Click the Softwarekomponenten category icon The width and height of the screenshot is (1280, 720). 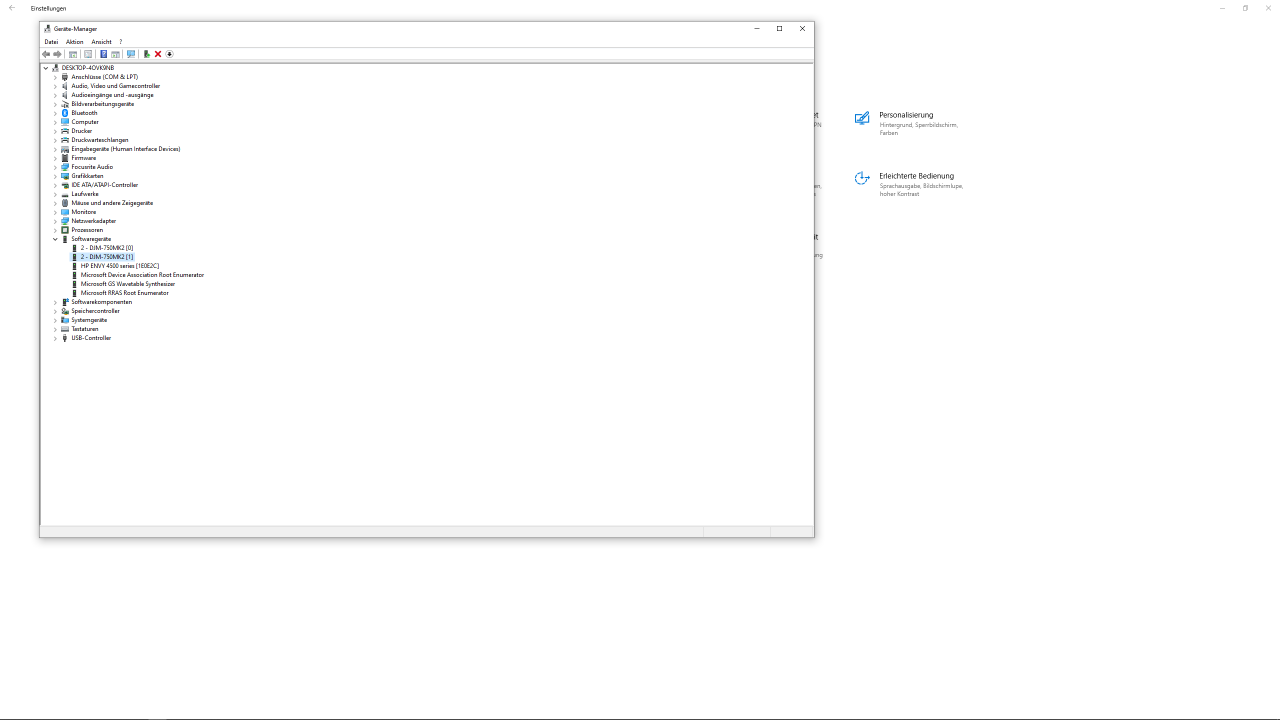point(65,302)
